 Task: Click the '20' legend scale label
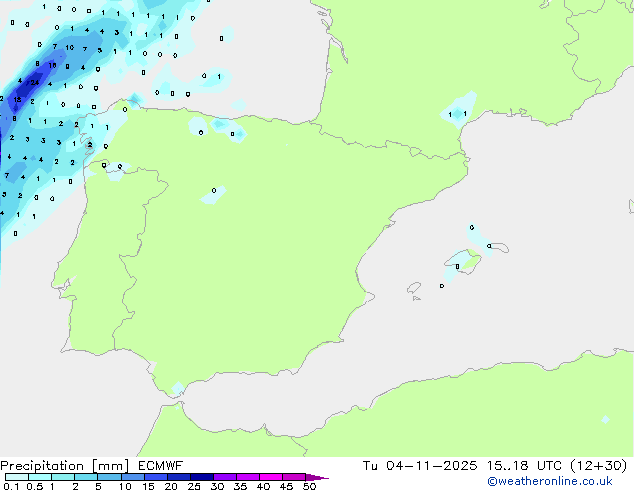tap(171, 486)
